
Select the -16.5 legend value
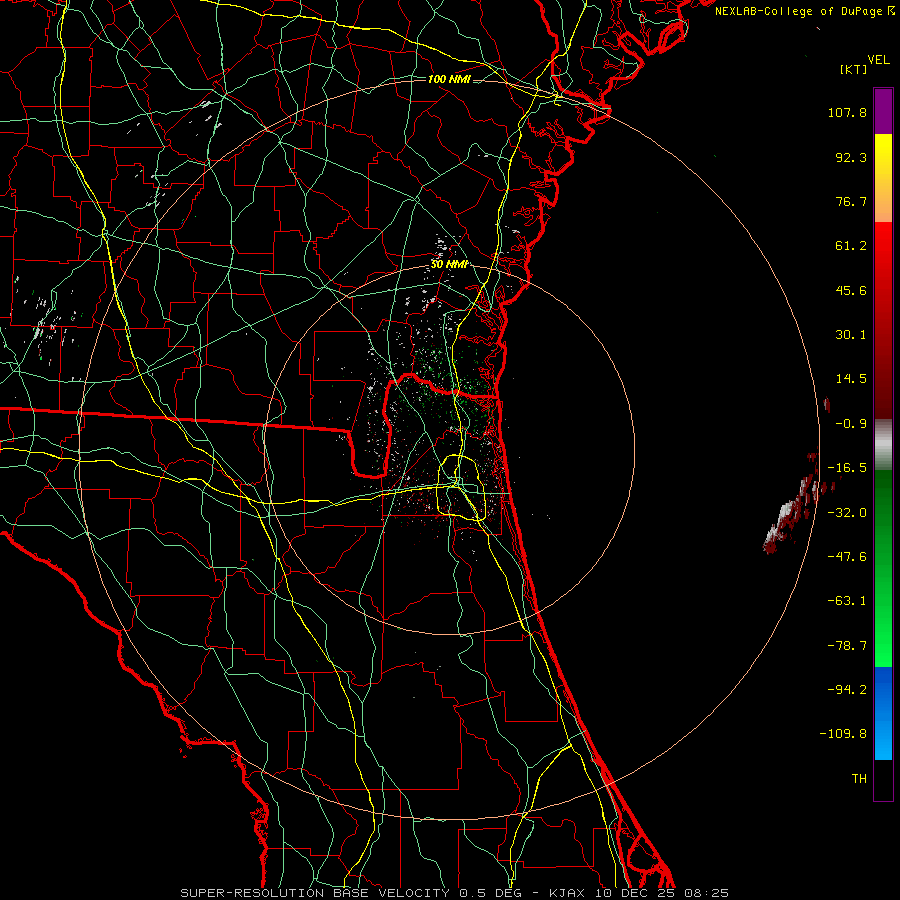pyautogui.click(x=847, y=468)
